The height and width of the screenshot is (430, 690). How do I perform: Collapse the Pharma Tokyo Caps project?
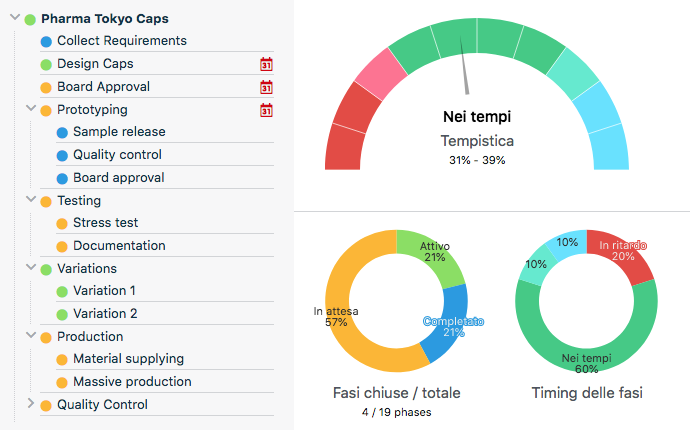[x=14, y=18]
